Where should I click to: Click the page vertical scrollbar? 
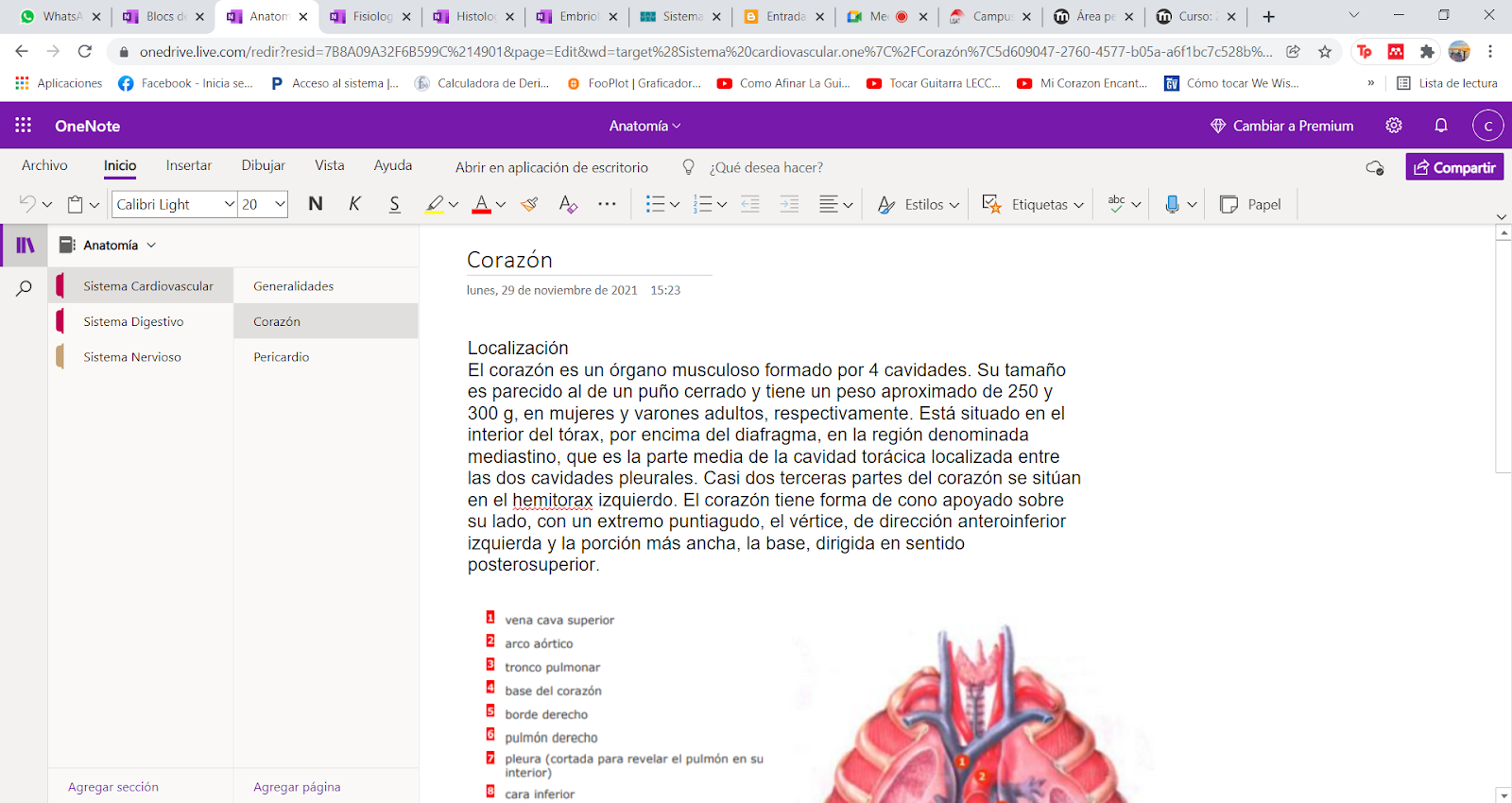1503,356
